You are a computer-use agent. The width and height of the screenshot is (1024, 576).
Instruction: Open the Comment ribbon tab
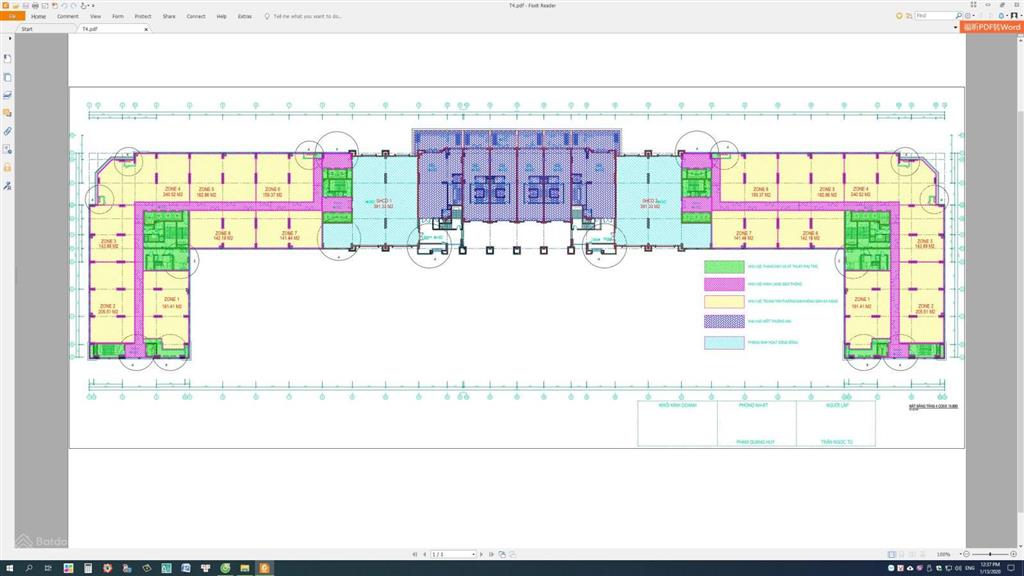pos(68,16)
